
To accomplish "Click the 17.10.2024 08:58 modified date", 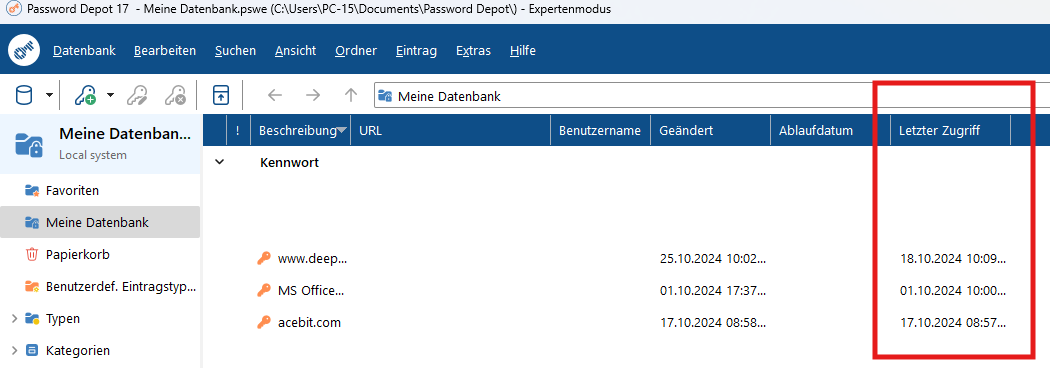I will point(712,323).
